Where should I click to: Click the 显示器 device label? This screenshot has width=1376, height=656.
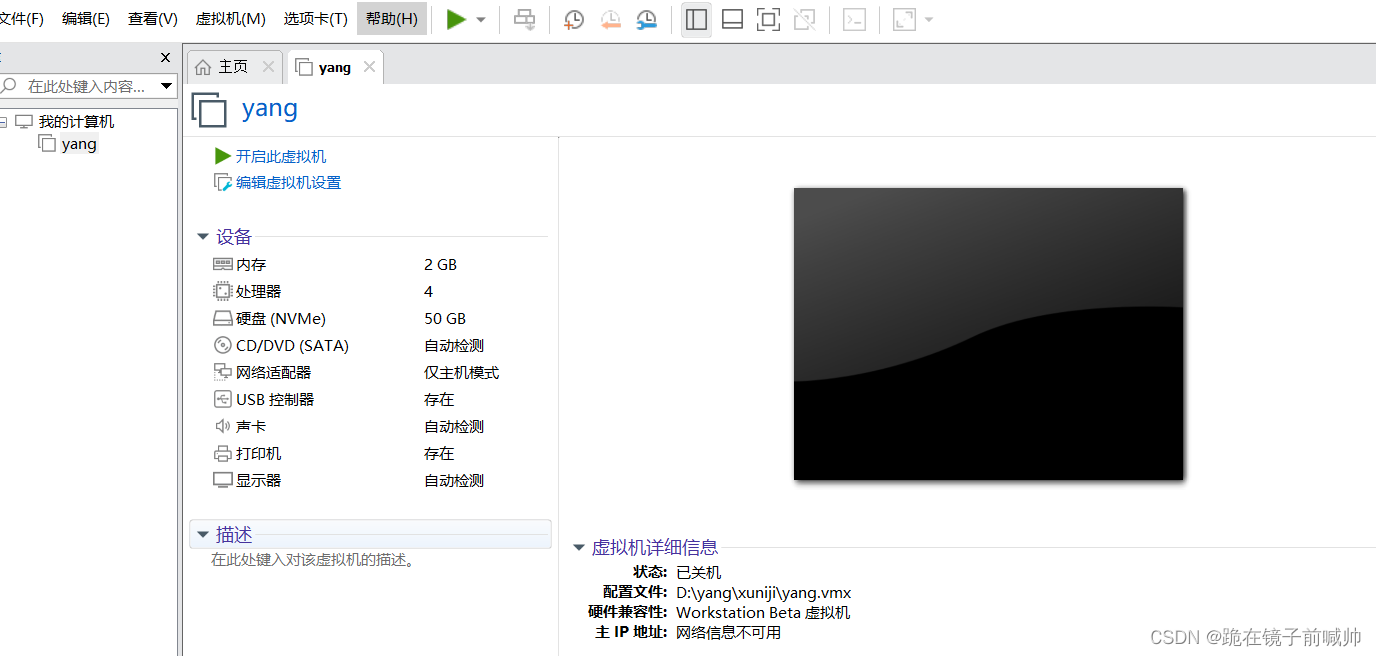[x=259, y=480]
